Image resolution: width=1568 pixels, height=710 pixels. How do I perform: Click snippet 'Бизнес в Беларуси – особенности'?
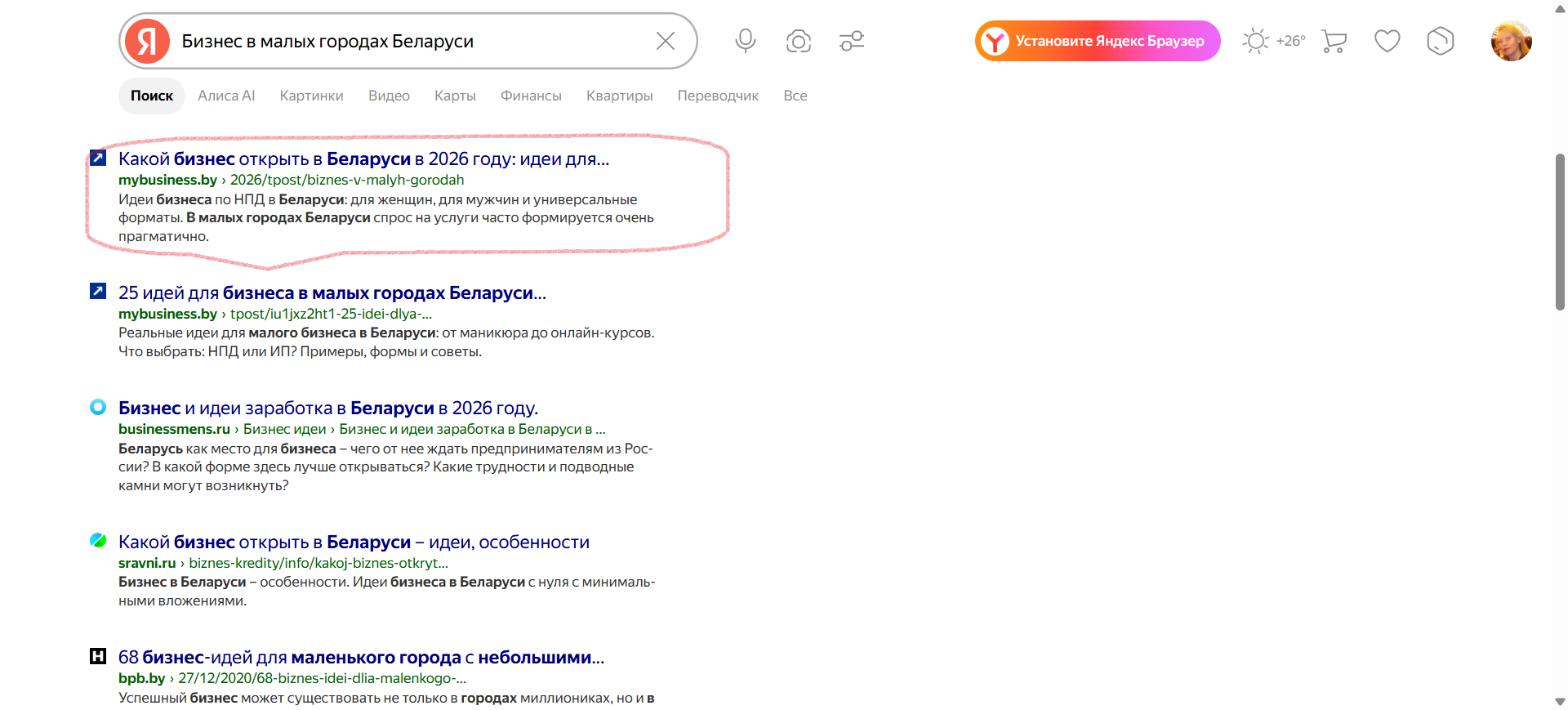pyautogui.click(x=234, y=582)
